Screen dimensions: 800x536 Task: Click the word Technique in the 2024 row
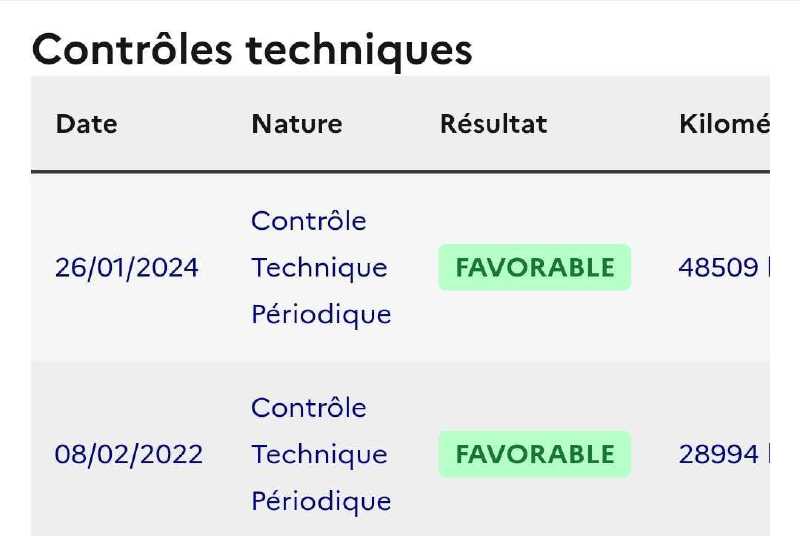coord(319,268)
